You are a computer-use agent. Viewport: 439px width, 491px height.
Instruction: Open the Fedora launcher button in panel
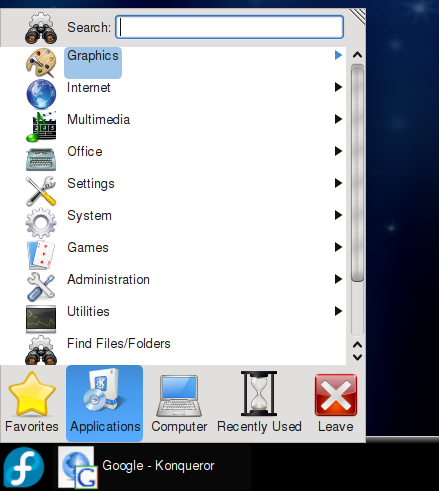point(24,467)
